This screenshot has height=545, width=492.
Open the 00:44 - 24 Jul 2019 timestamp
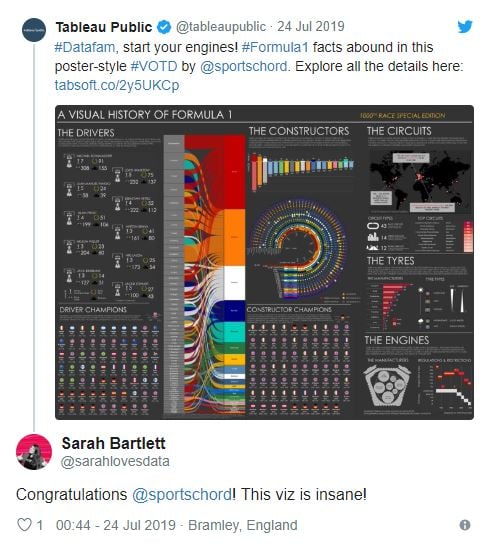[116, 525]
